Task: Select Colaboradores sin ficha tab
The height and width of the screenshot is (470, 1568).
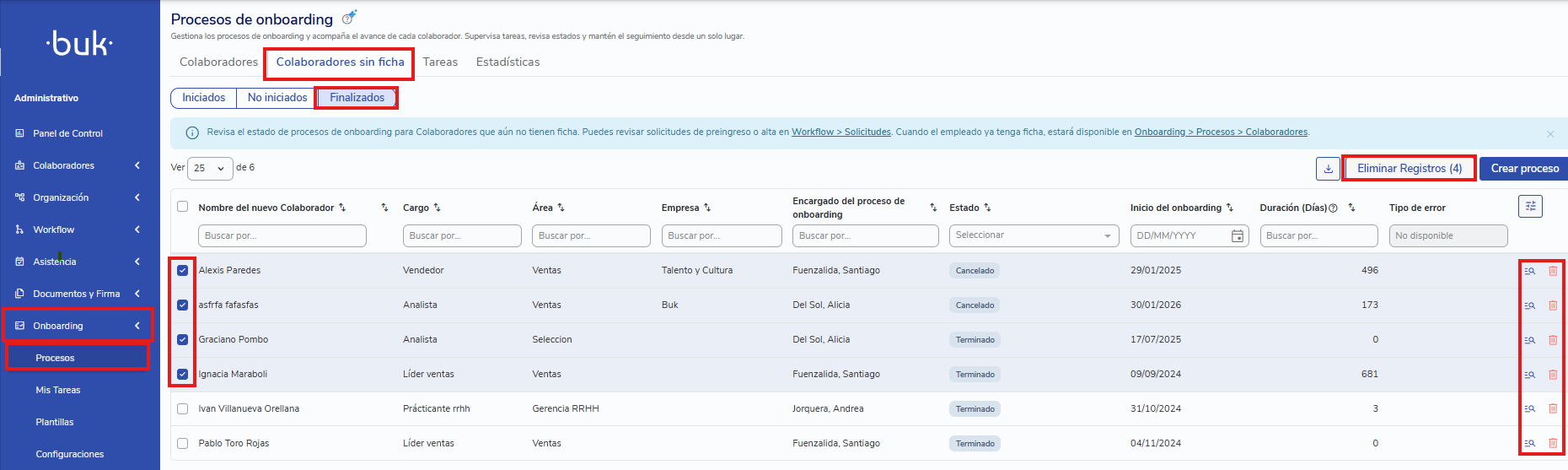Action: [340, 62]
